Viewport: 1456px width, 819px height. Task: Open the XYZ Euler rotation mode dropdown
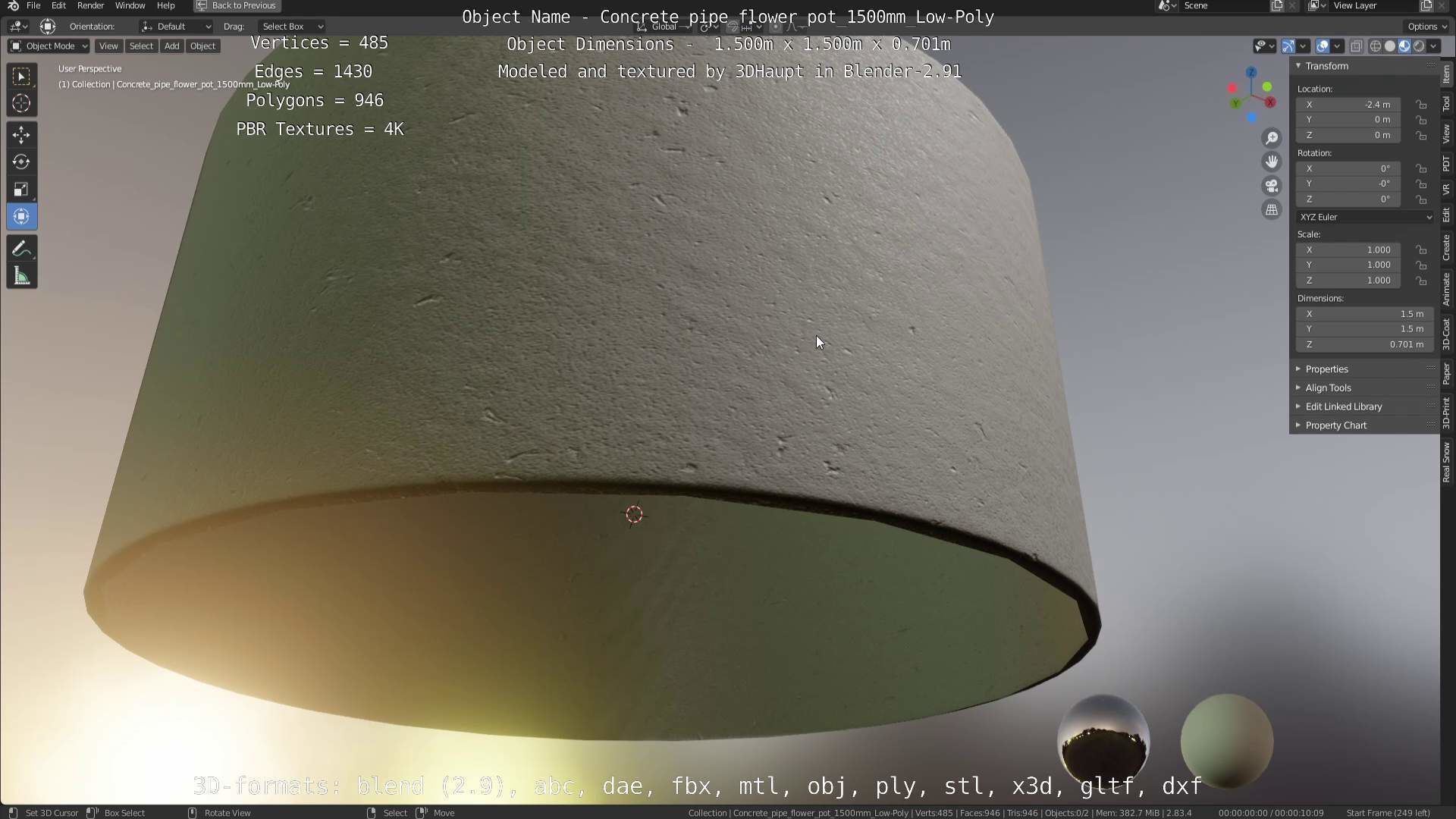click(1365, 217)
